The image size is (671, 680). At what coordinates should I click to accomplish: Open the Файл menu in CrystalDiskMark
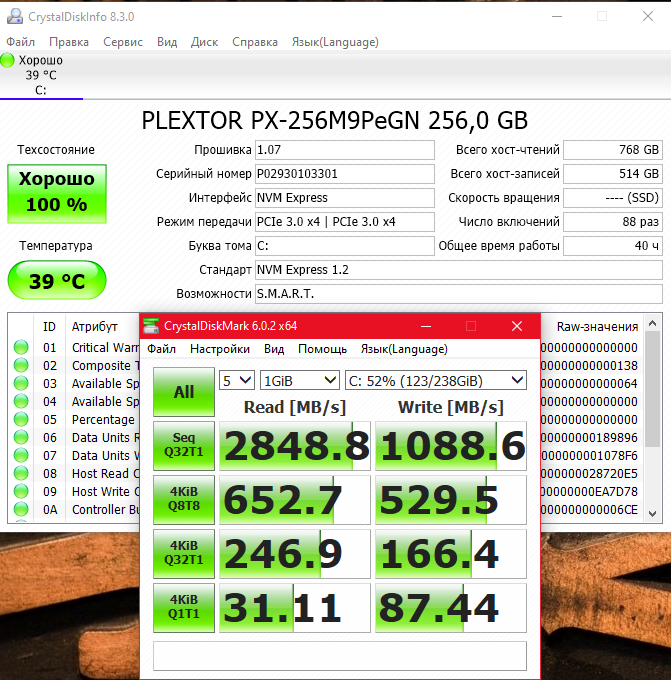pos(161,349)
